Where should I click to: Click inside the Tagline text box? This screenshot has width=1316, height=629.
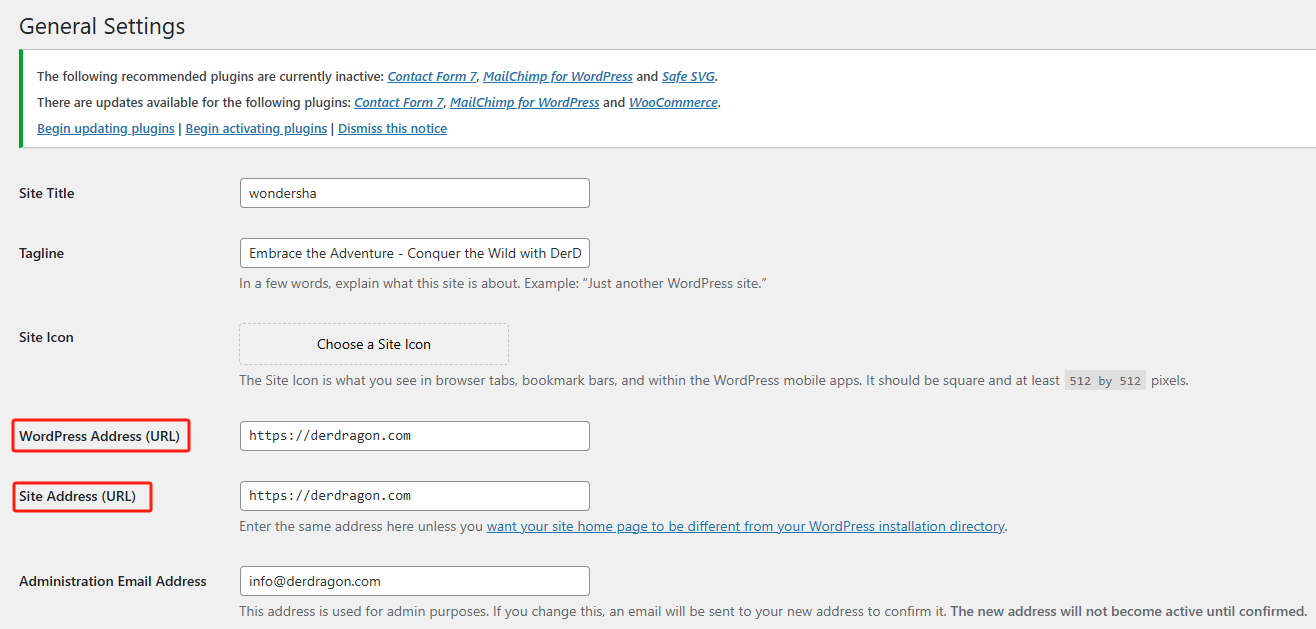click(x=414, y=252)
